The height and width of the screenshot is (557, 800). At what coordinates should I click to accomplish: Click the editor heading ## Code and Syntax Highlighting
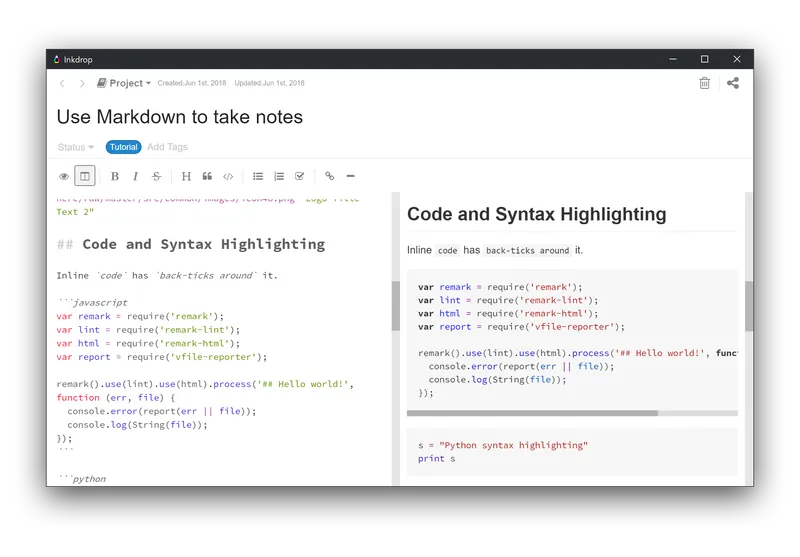[191, 244]
